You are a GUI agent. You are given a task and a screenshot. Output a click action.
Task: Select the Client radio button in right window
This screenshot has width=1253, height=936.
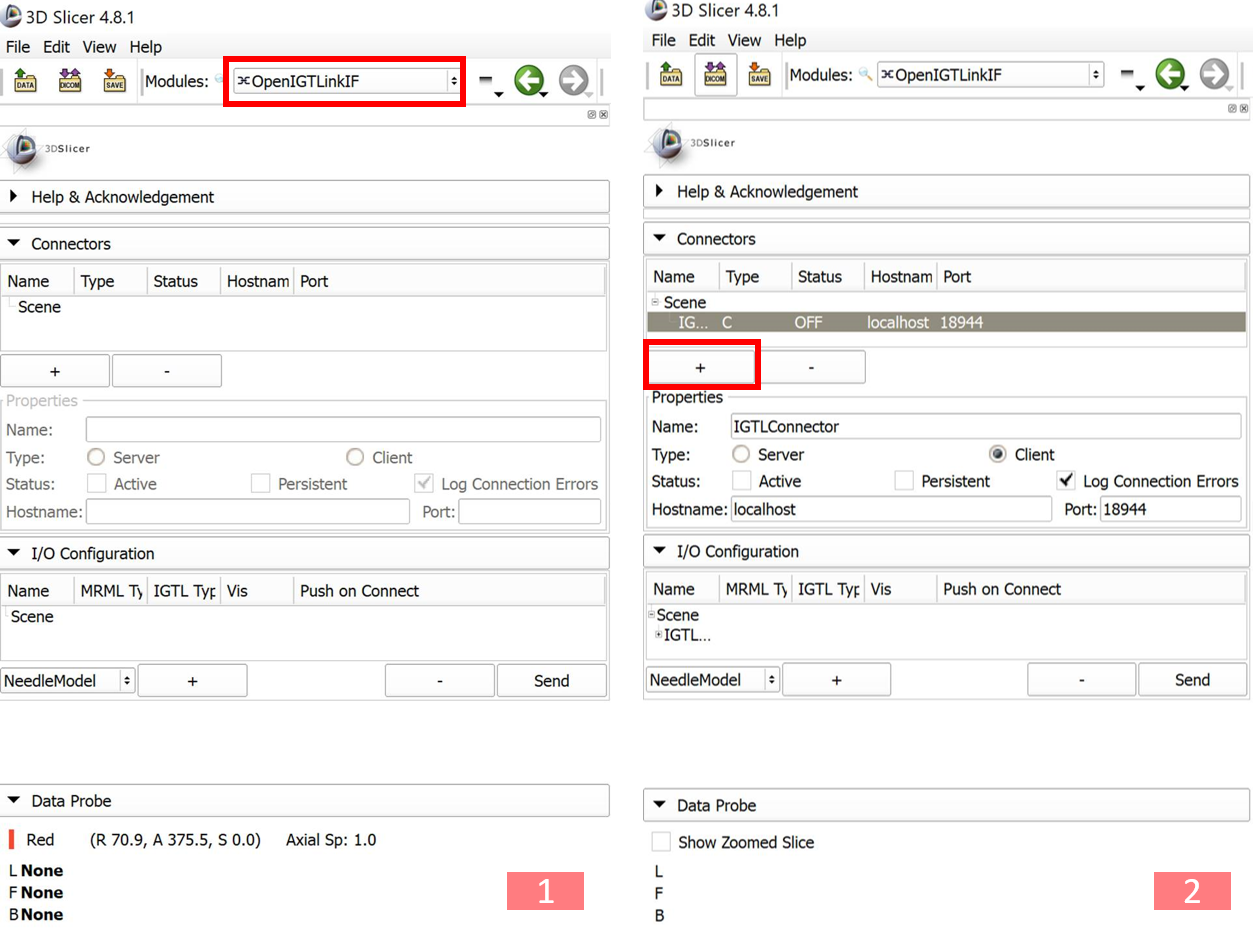tap(997, 454)
